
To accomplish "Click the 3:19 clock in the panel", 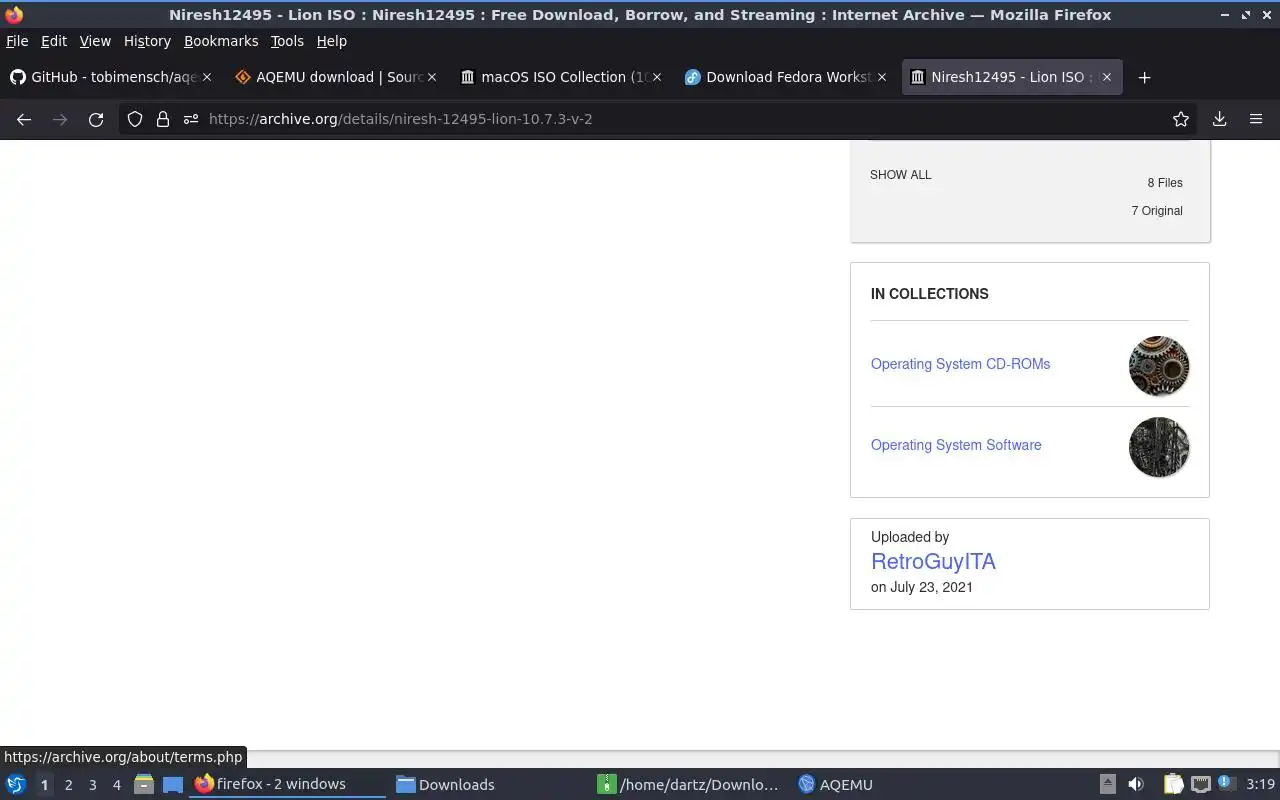I will (1260, 785).
